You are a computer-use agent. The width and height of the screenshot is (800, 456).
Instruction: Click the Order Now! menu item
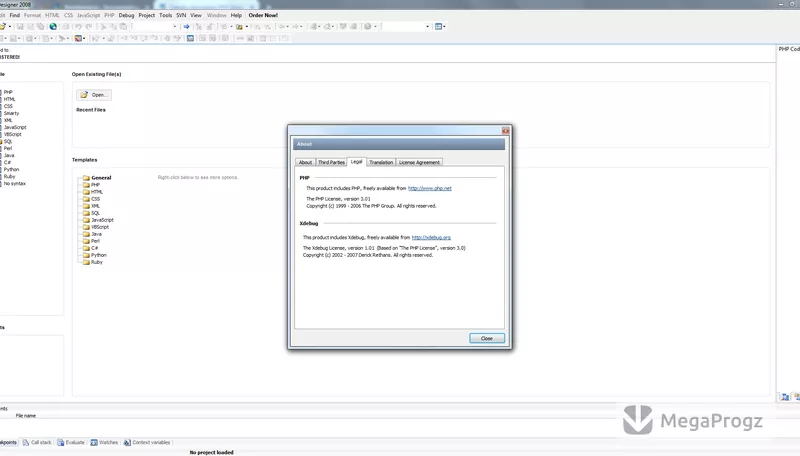263,15
